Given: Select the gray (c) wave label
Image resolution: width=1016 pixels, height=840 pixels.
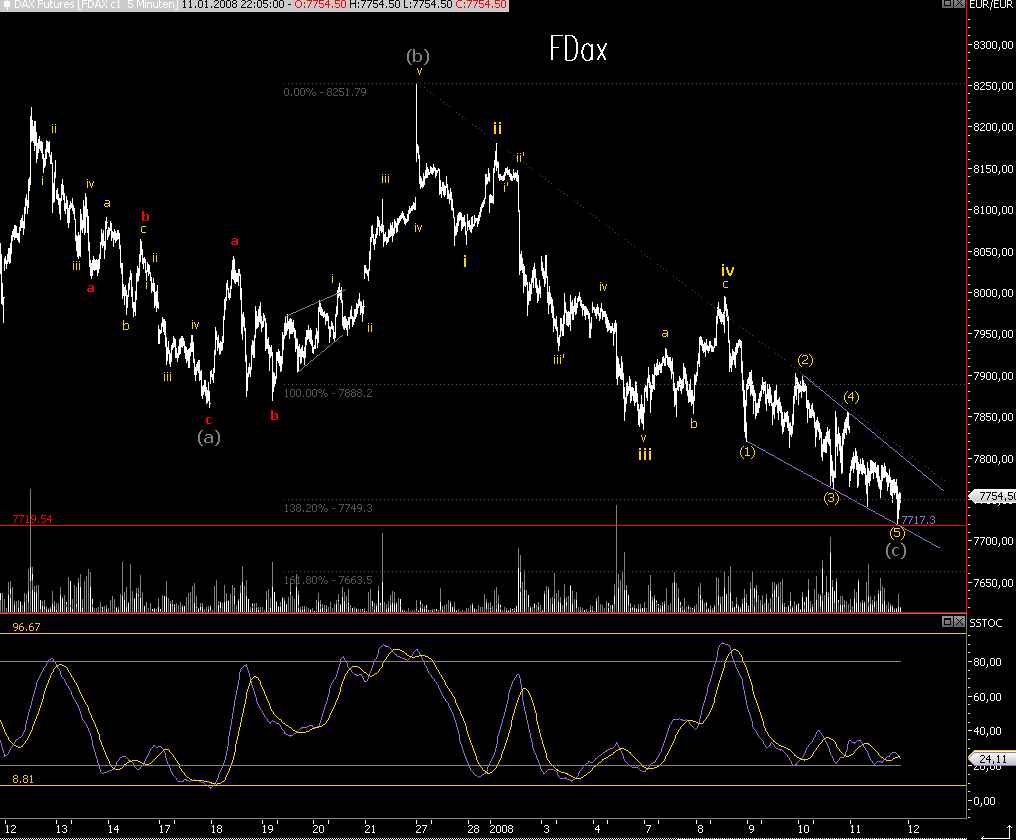Looking at the screenshot, I should (x=896, y=550).
